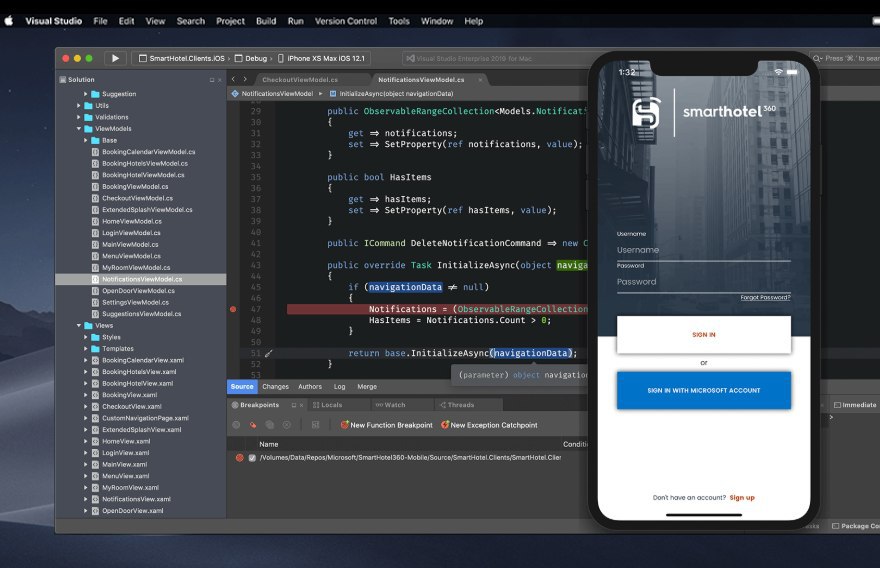Select MenuViewModel.cs in solution tree

point(131,256)
